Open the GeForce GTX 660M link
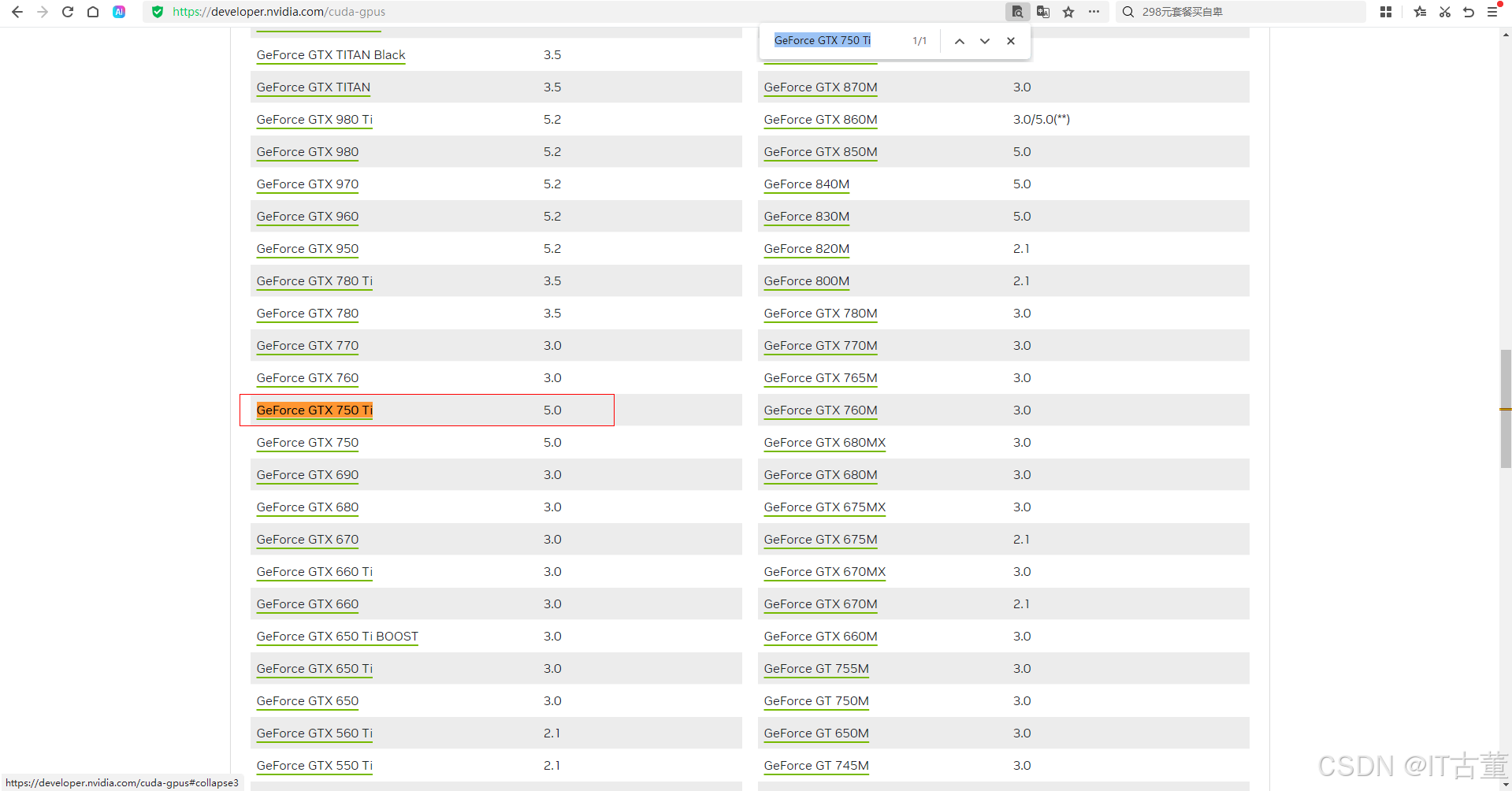Screen dimensions: 1512x791 coord(820,637)
